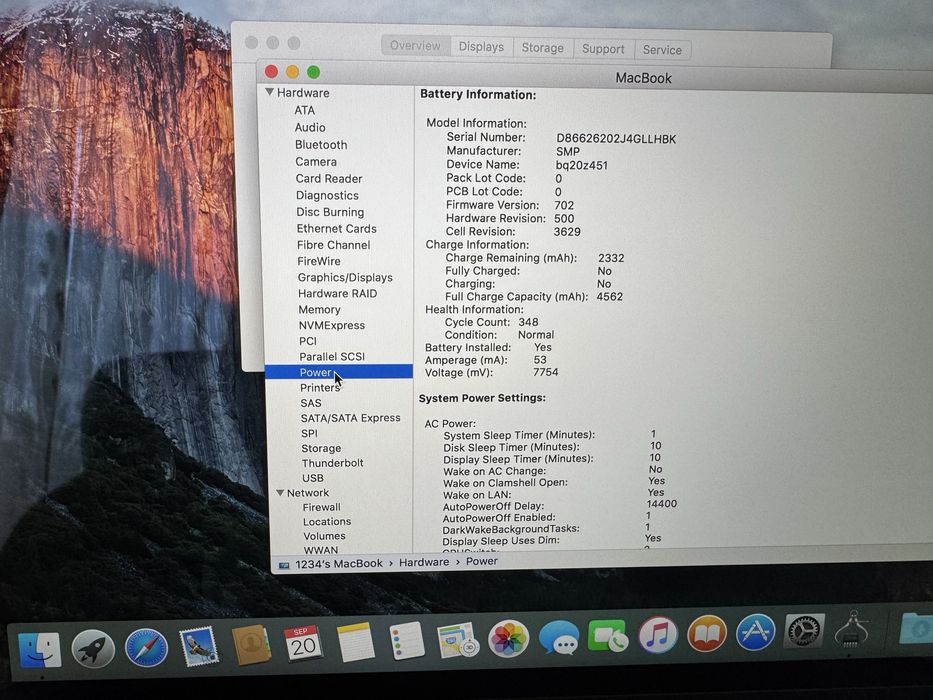Image resolution: width=933 pixels, height=700 pixels.
Task: Click Power in bottom path bar
Action: 482,561
